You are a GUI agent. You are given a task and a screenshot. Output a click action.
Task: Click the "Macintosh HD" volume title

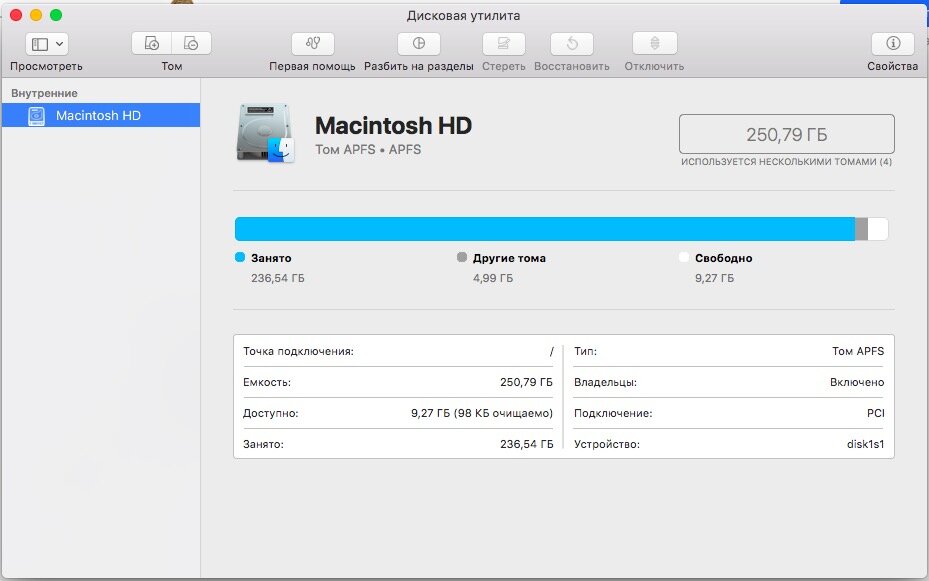pyautogui.click(x=393, y=126)
